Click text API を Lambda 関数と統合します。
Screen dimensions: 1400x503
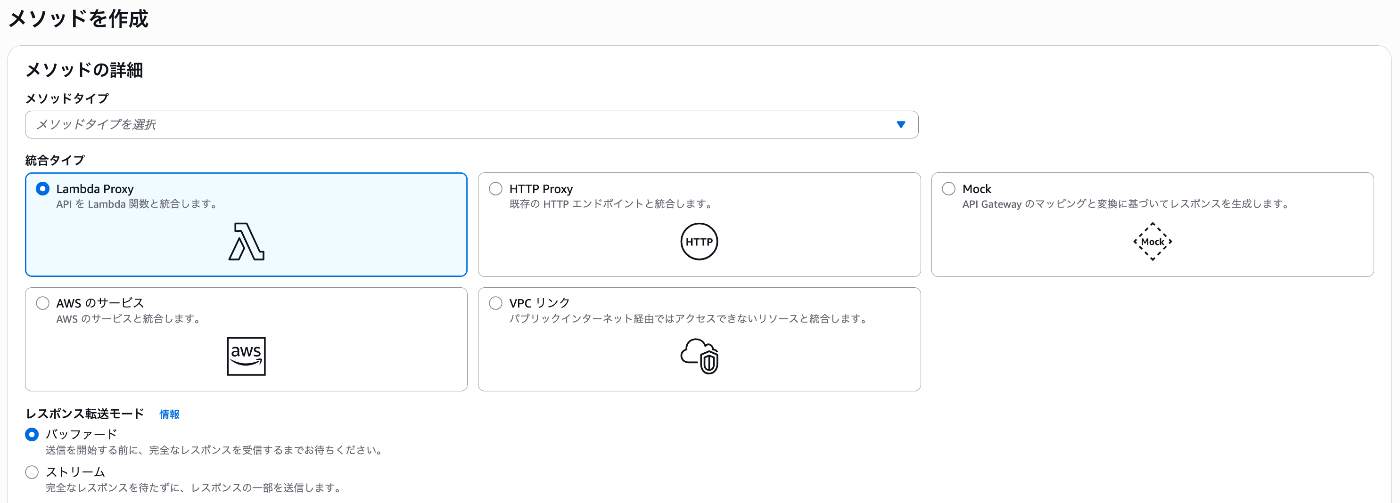coord(137,204)
